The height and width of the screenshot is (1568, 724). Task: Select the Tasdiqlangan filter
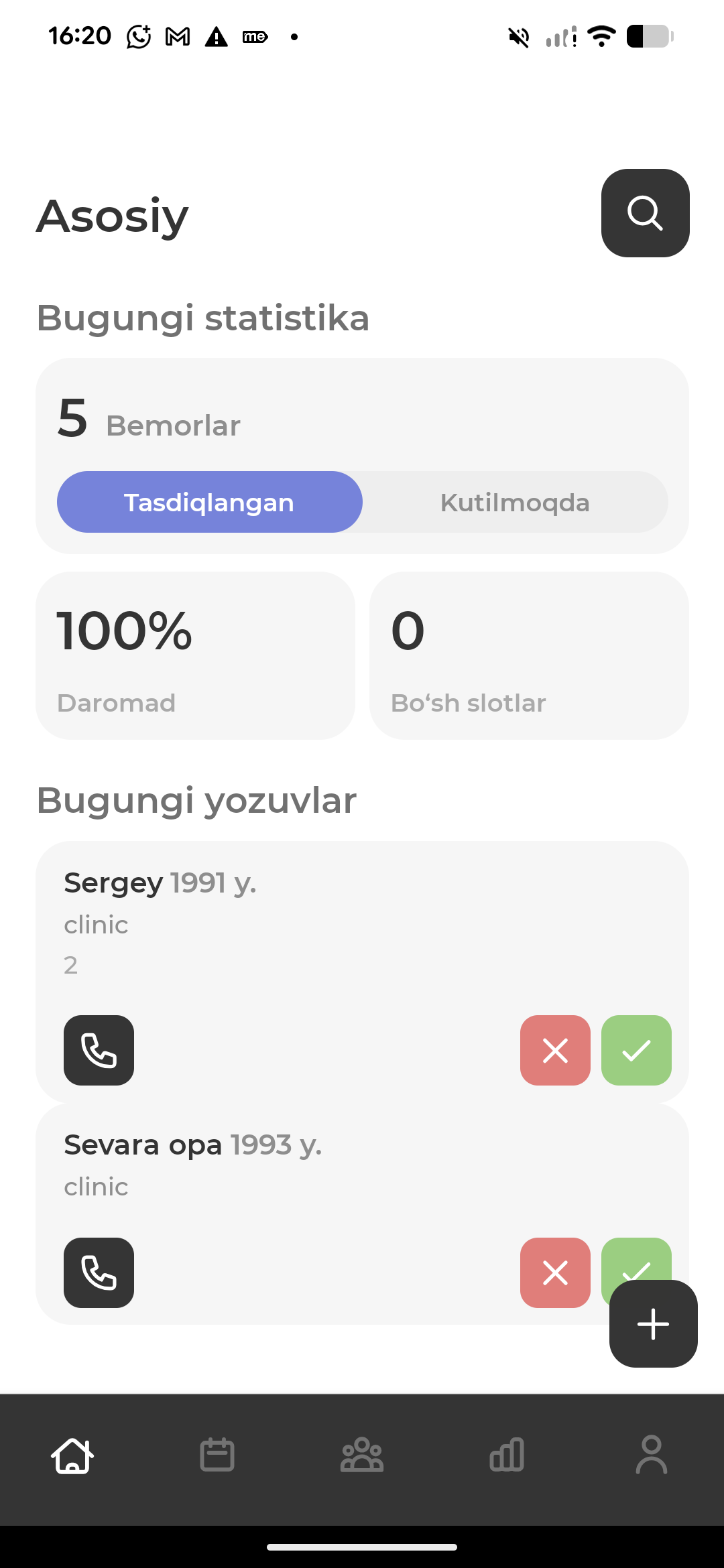[209, 503]
